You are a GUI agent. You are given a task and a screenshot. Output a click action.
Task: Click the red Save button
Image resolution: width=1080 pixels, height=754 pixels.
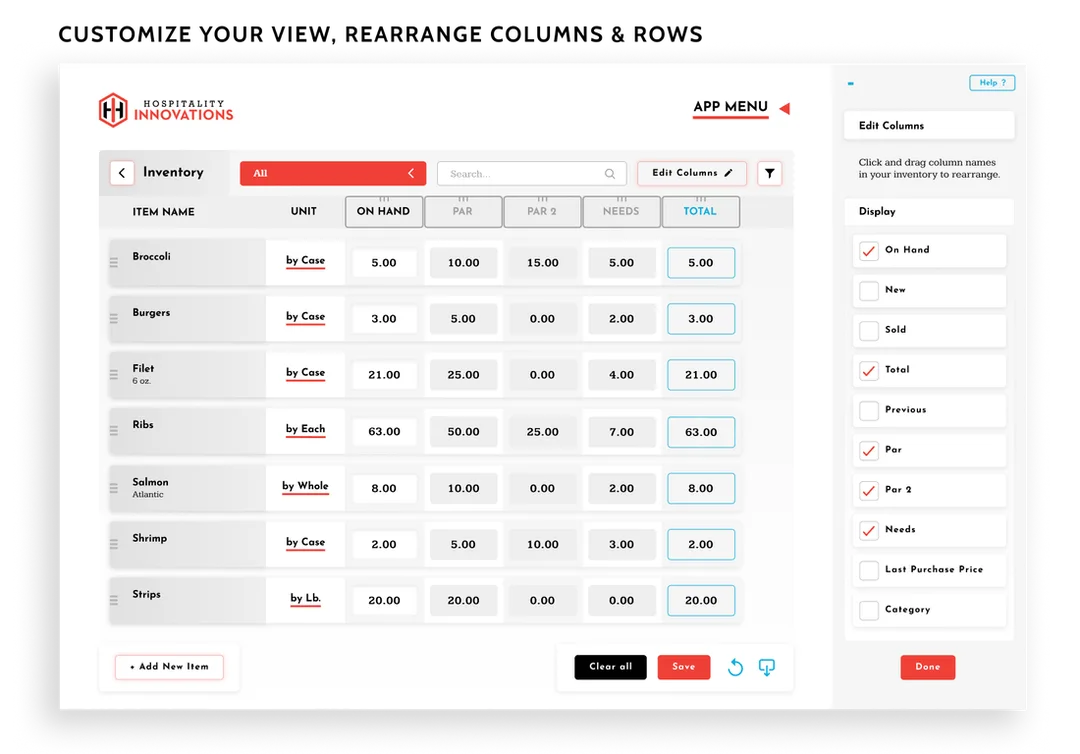[683, 667]
